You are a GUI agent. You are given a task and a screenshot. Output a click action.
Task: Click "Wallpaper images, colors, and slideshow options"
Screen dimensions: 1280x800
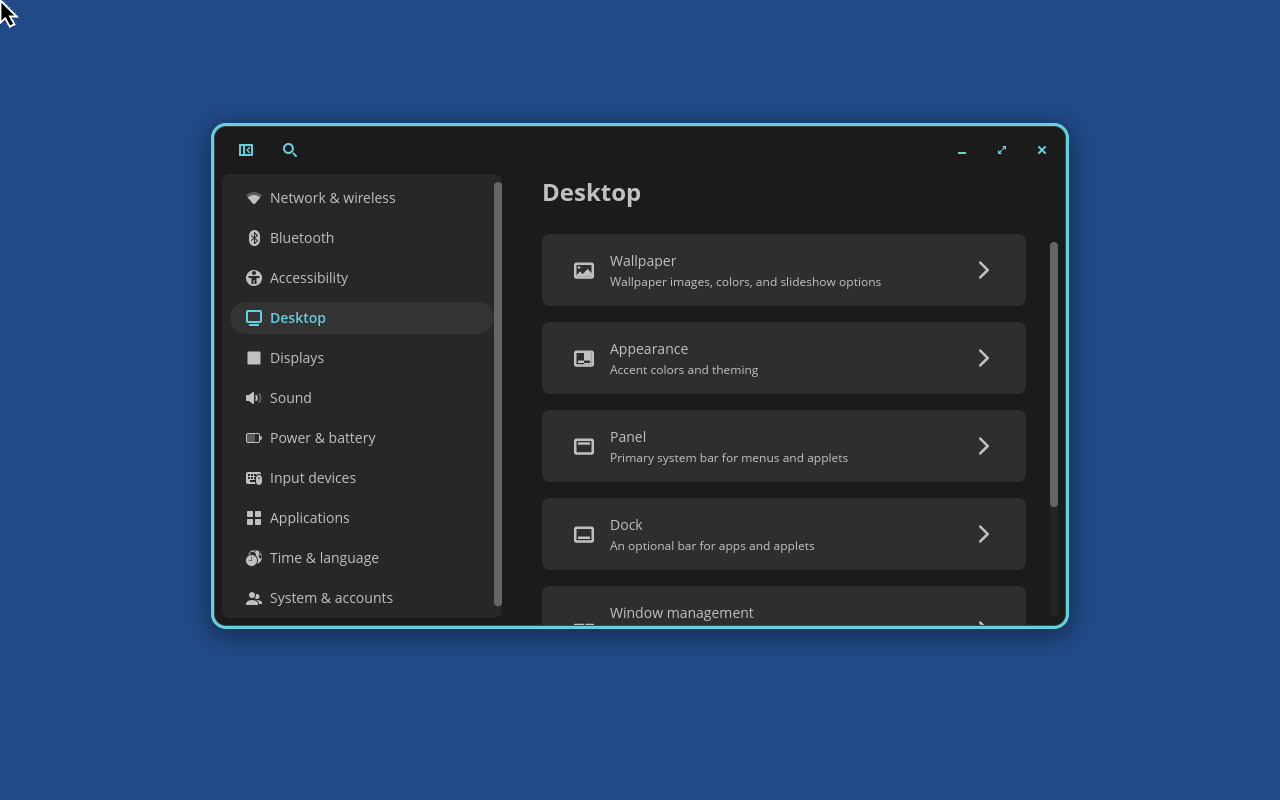click(745, 282)
